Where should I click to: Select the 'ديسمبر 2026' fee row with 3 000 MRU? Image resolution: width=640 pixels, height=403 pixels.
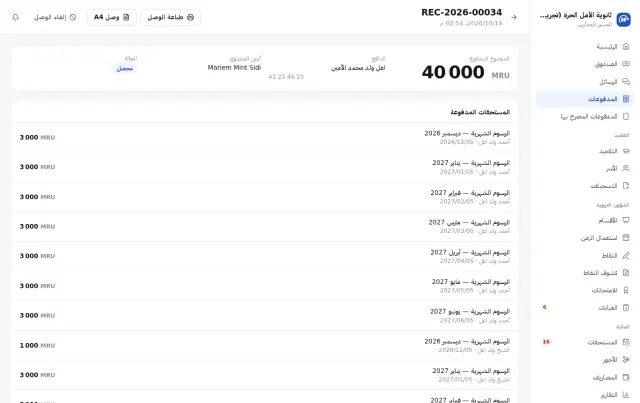(265, 137)
